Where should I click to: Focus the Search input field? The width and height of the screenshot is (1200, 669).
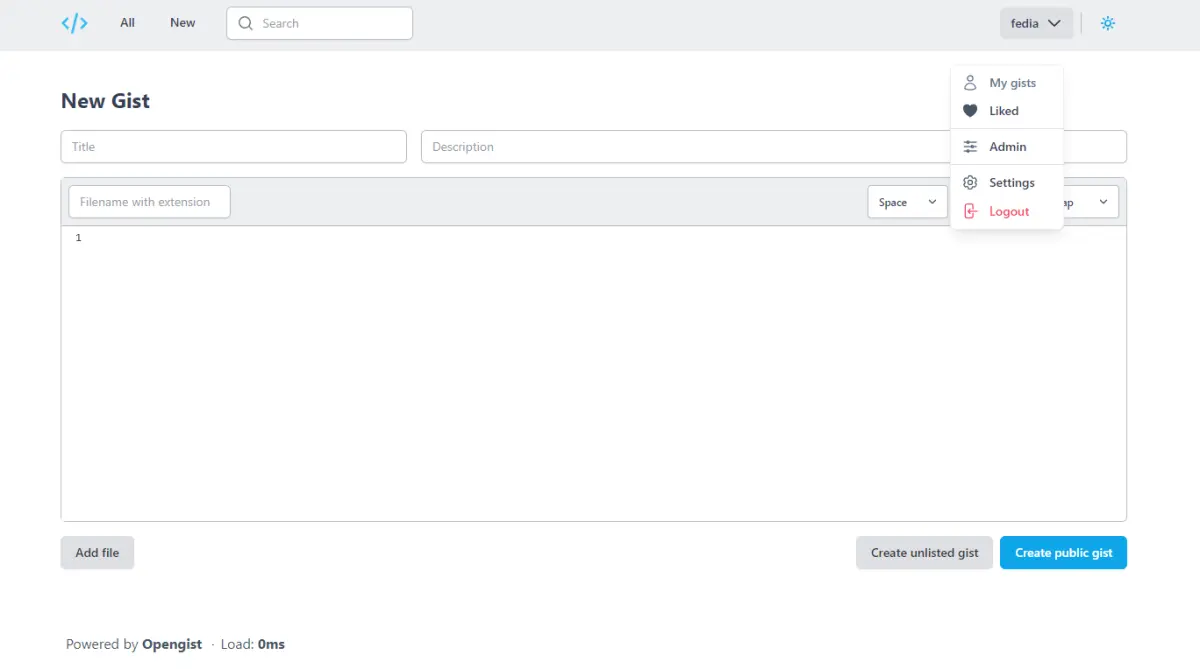point(320,23)
